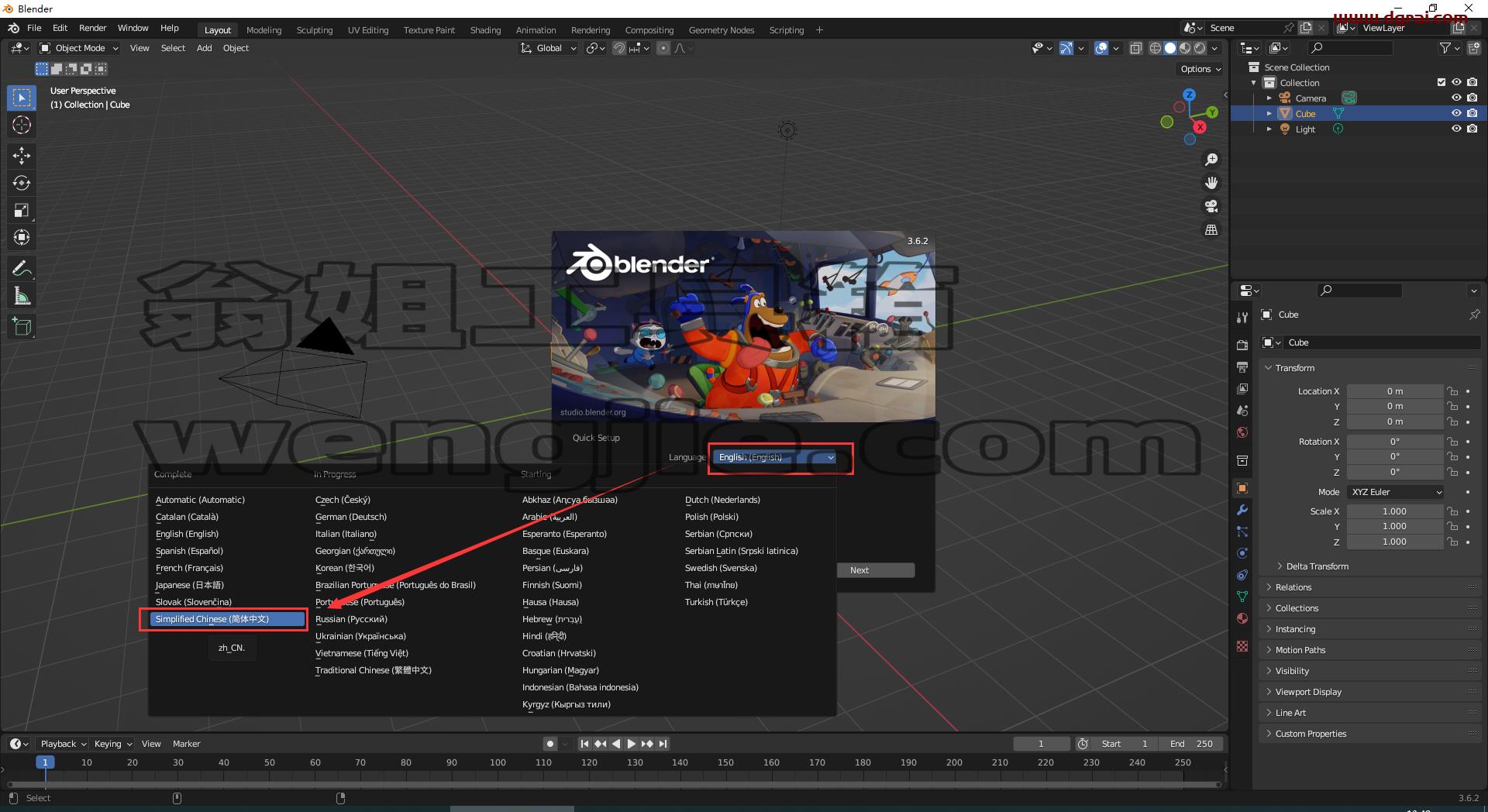Switch to the Shading workspace tab
This screenshot has height=812, width=1488.
[x=485, y=30]
